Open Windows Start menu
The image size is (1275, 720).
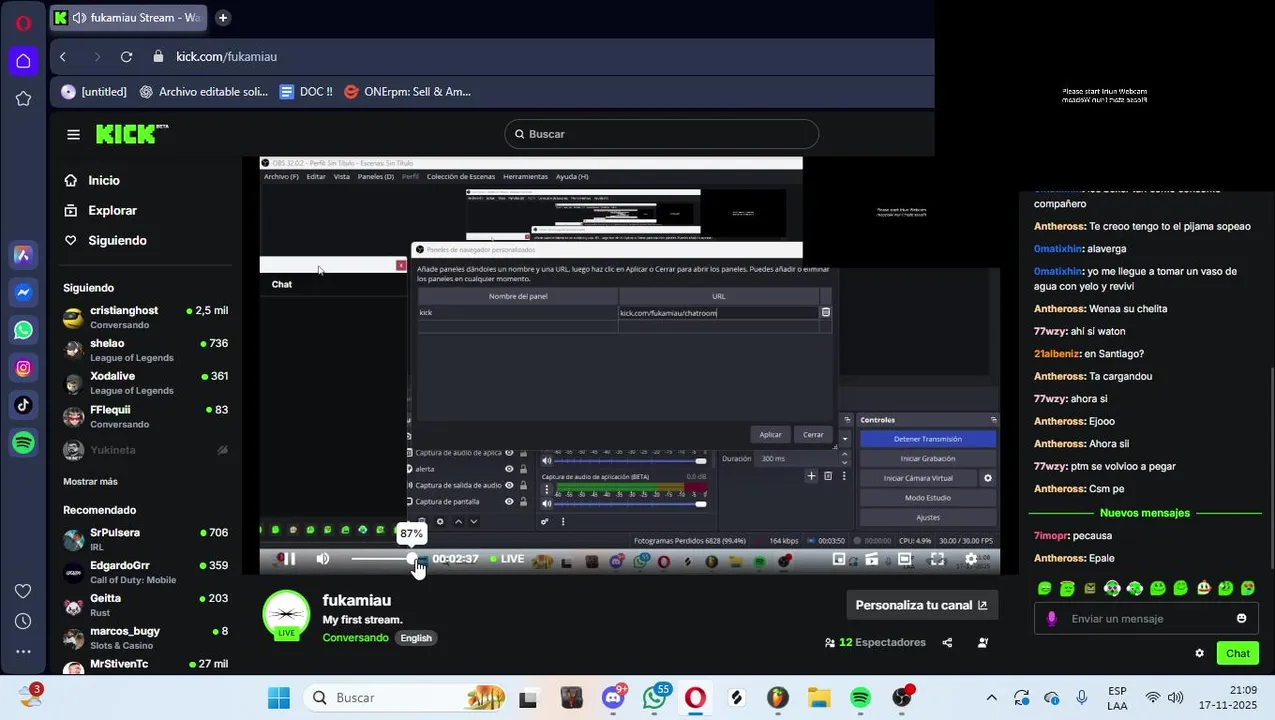coord(279,698)
